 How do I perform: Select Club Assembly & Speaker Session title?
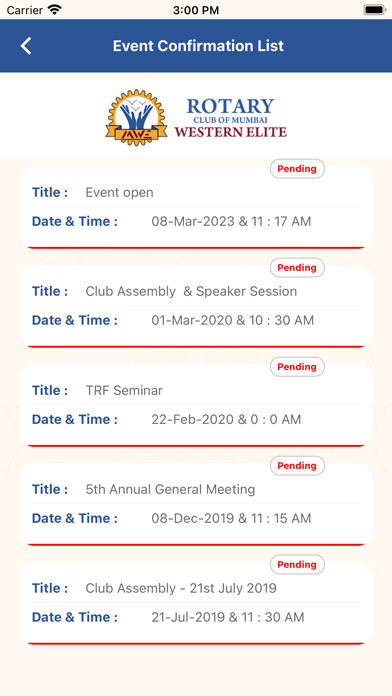coord(191,292)
